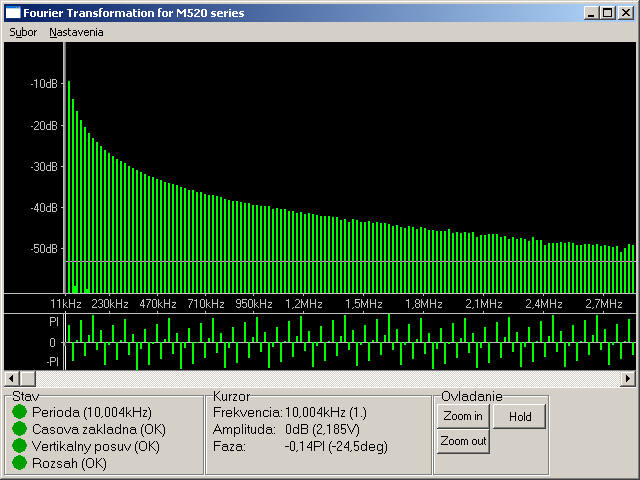Viewport: 640px width, 480px height.
Task: Click the -10dB amplitude axis label
Action: [x=44, y=84]
